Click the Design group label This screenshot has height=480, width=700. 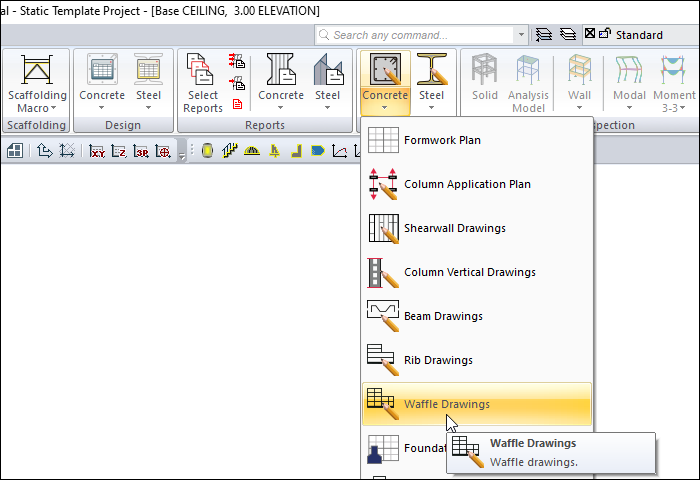(123, 125)
